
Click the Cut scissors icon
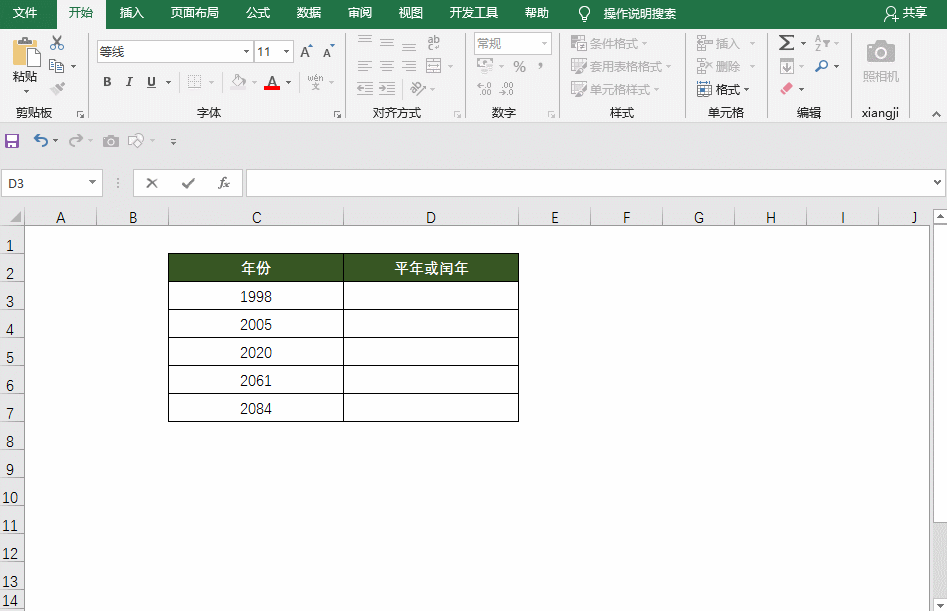pyautogui.click(x=57, y=43)
